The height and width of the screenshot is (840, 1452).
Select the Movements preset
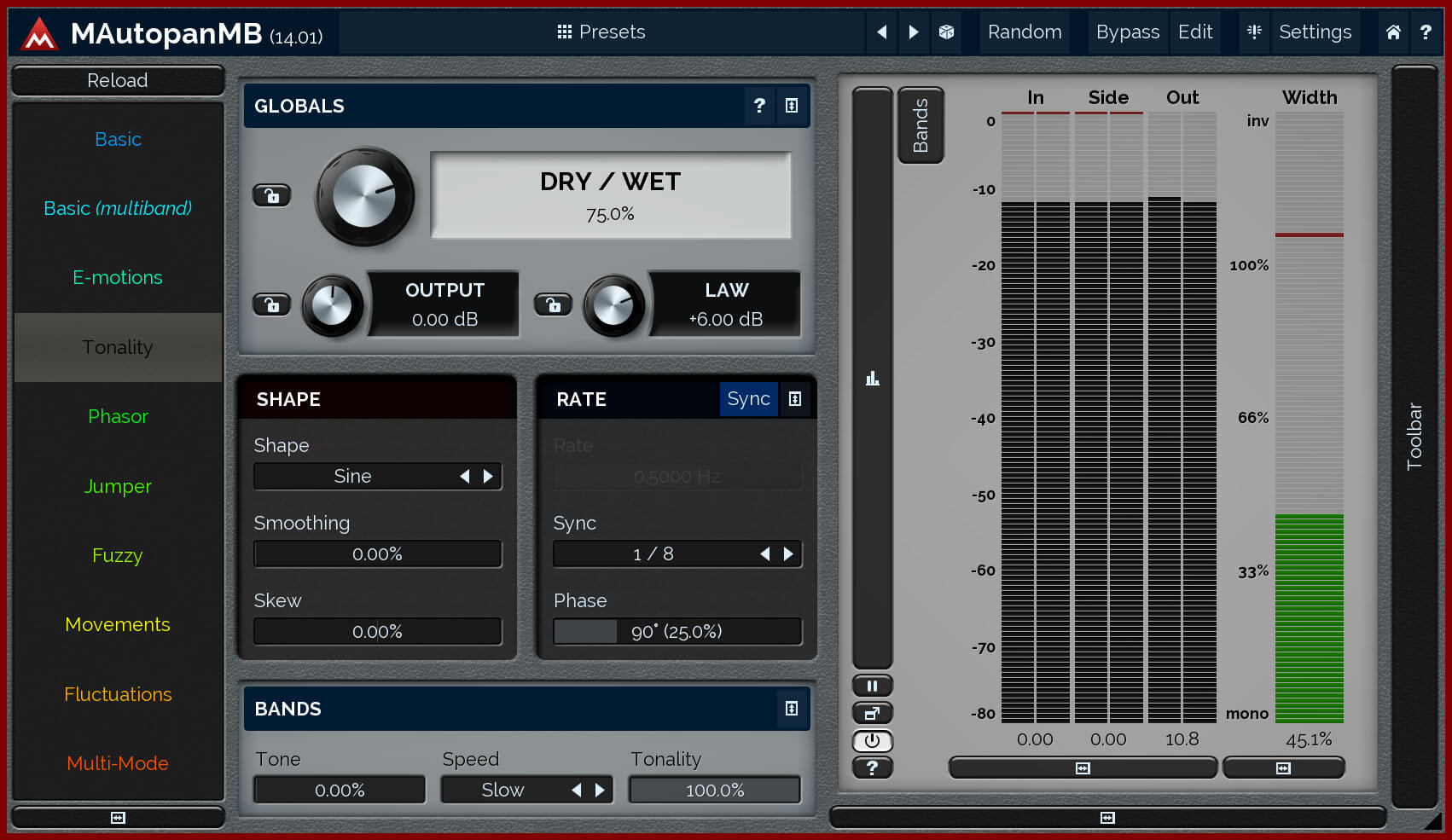click(x=118, y=624)
